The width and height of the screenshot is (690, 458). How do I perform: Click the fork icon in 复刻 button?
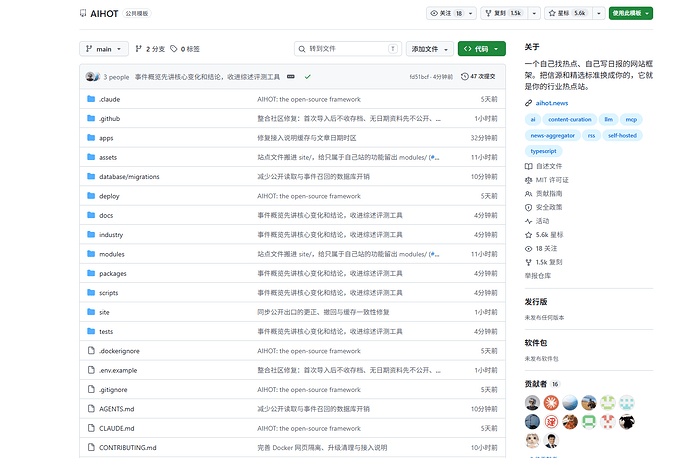488,13
